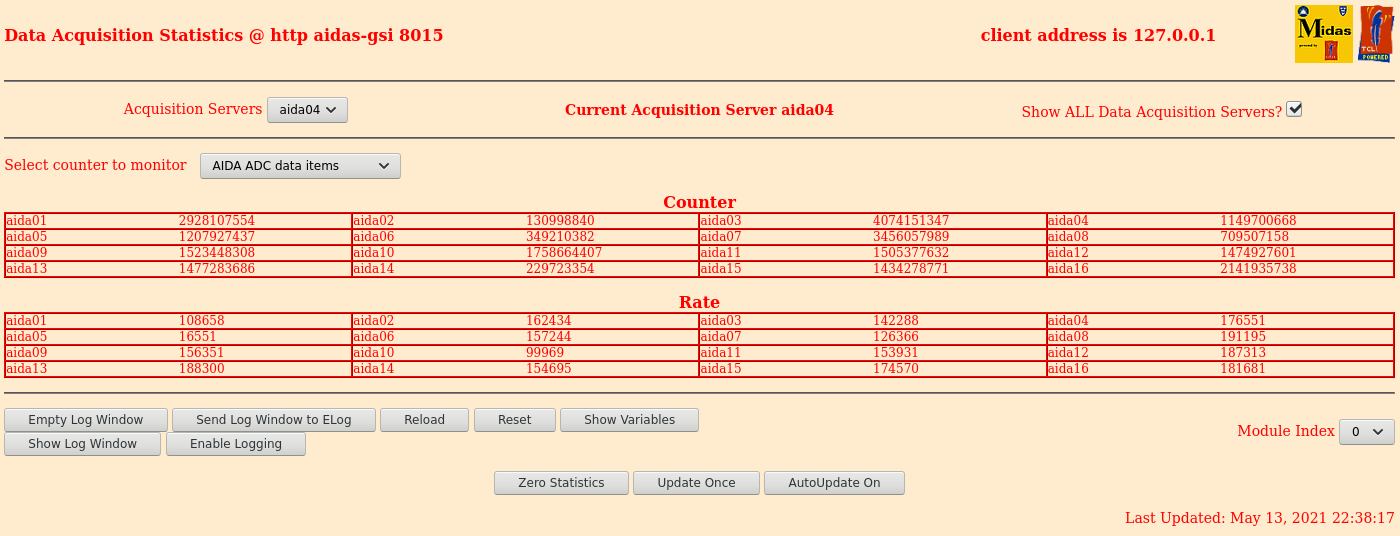This screenshot has width=1400, height=536.
Task: Select counter value 2141935738 for aida16
Action: 1258,269
